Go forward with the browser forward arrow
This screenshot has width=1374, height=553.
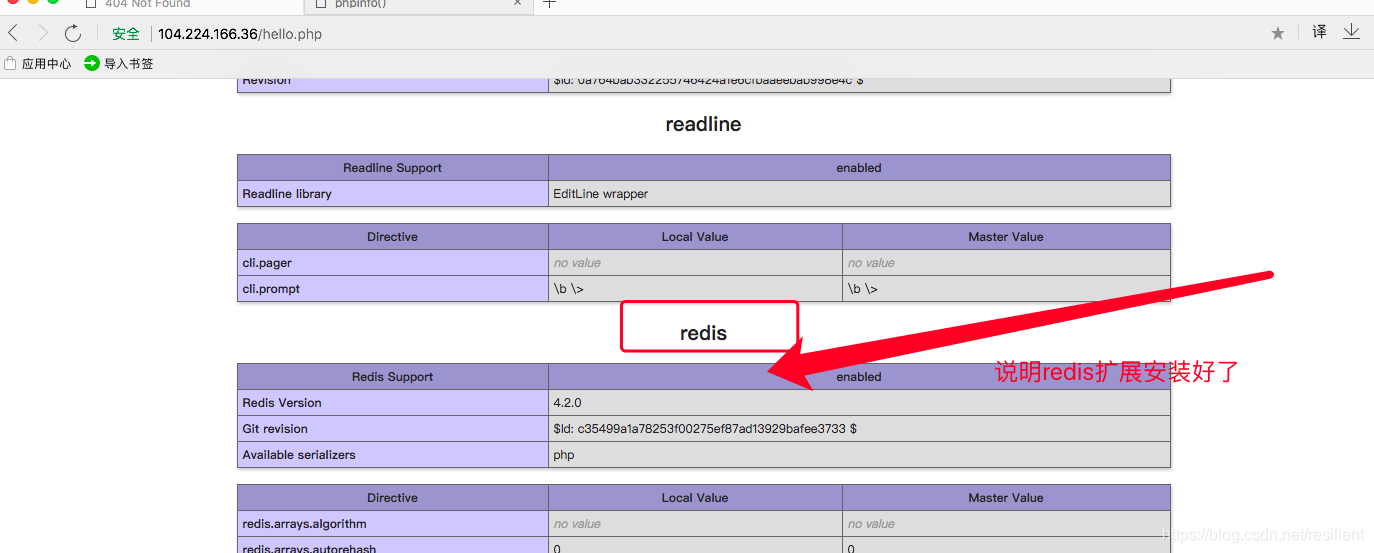click(x=43, y=33)
